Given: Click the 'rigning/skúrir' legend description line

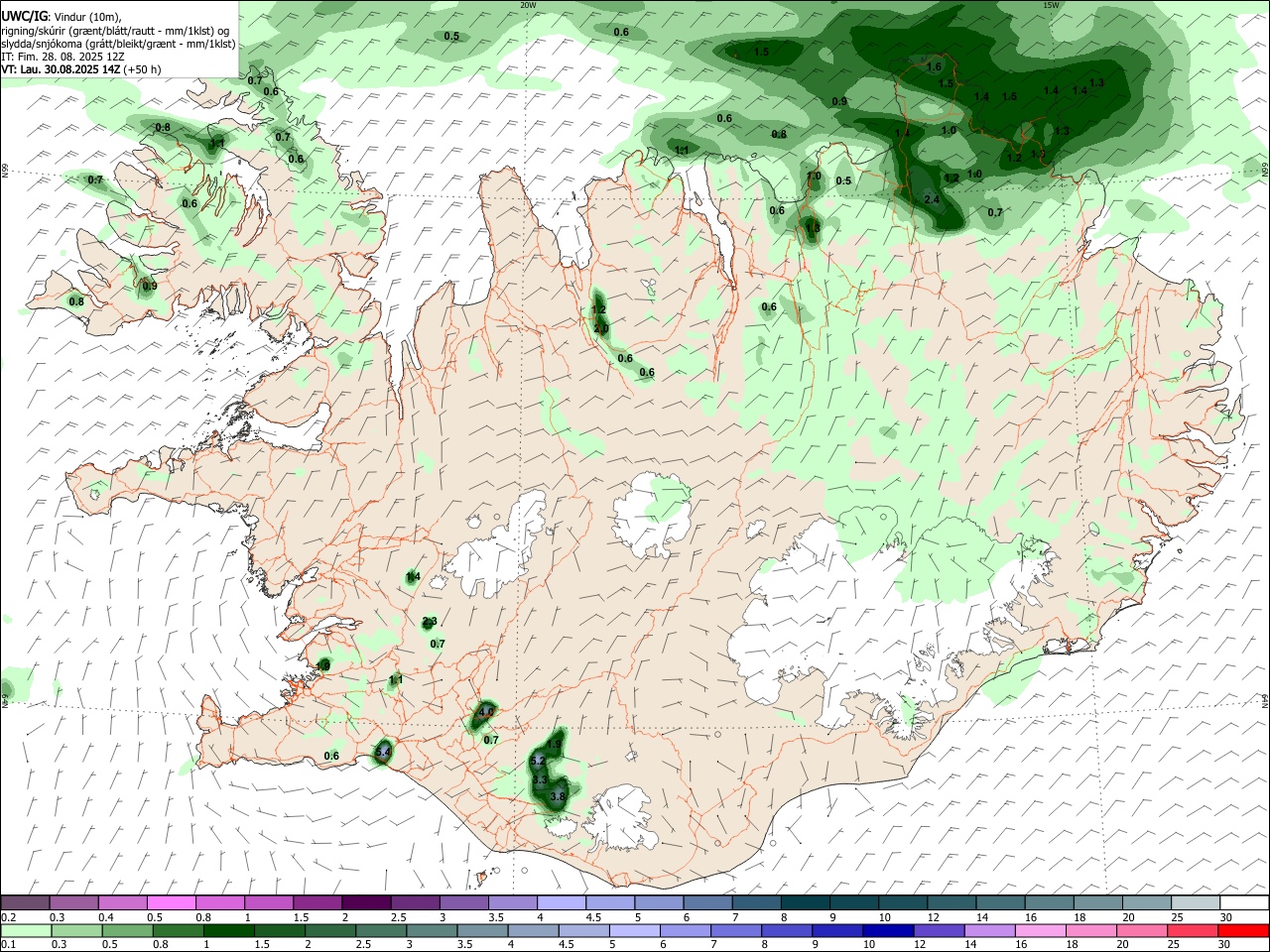Looking at the screenshot, I should [x=116, y=31].
